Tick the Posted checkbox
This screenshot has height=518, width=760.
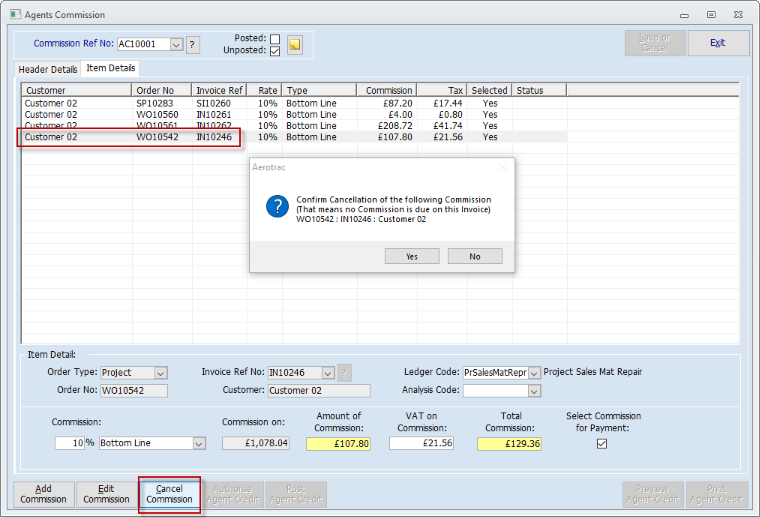point(275,38)
